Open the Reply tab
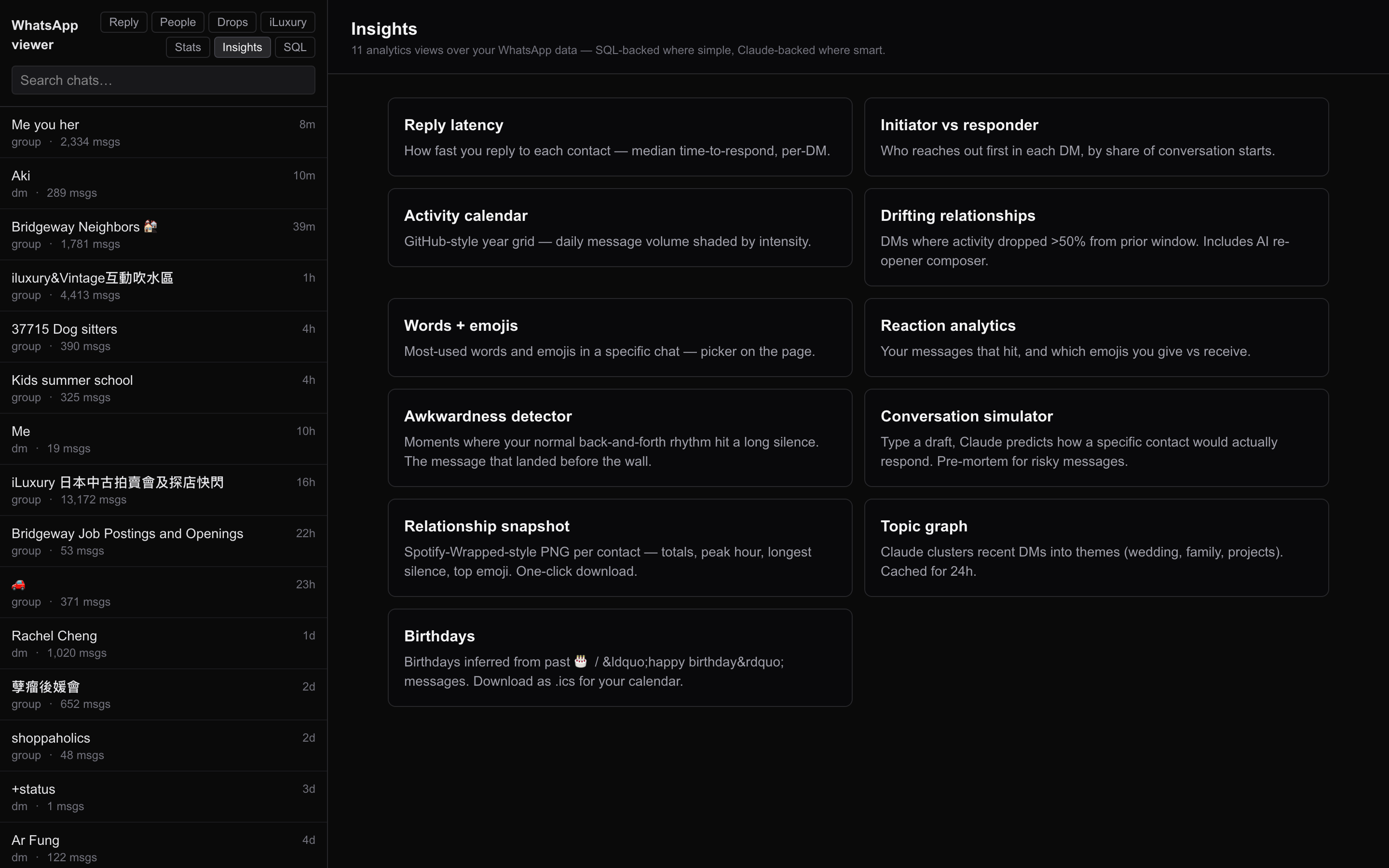The height and width of the screenshot is (868, 1389). (123, 22)
